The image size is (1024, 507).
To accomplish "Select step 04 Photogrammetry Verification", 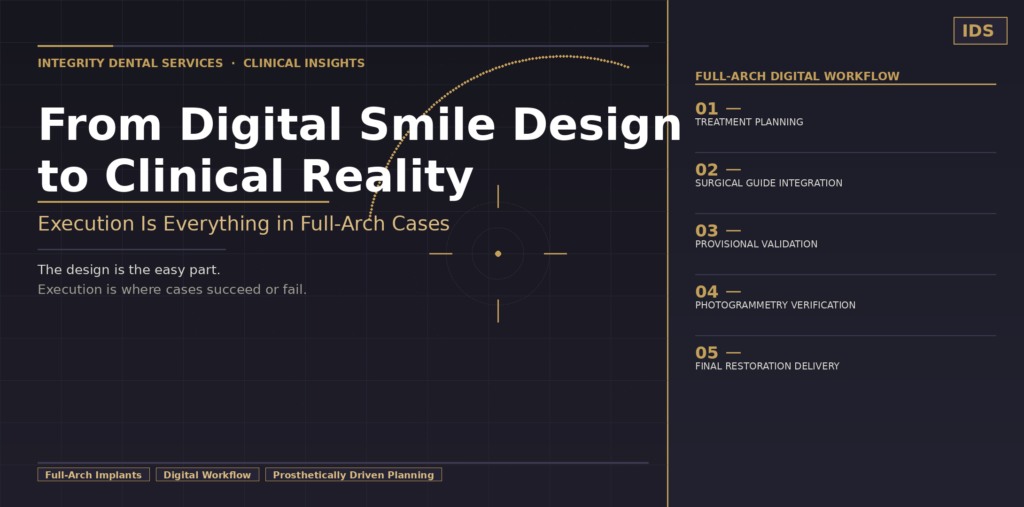I will point(775,298).
